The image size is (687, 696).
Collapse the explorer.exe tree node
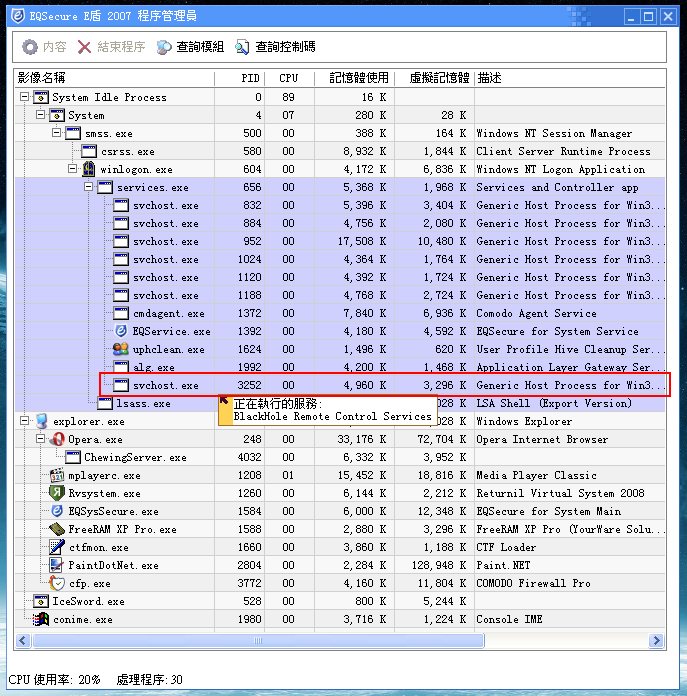click(25, 420)
